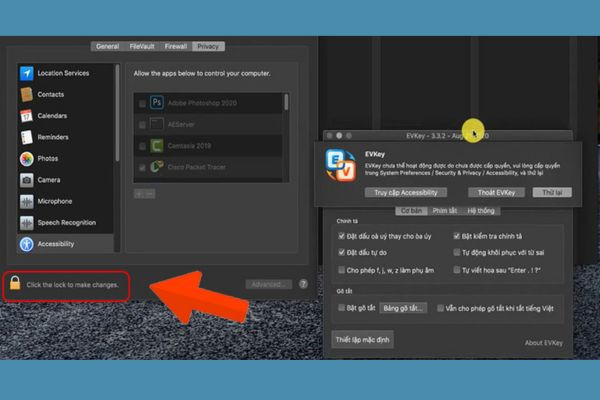Image resolution: width=600 pixels, height=400 pixels.
Task: Click the Location Services arrow icon
Action: (x=27, y=73)
